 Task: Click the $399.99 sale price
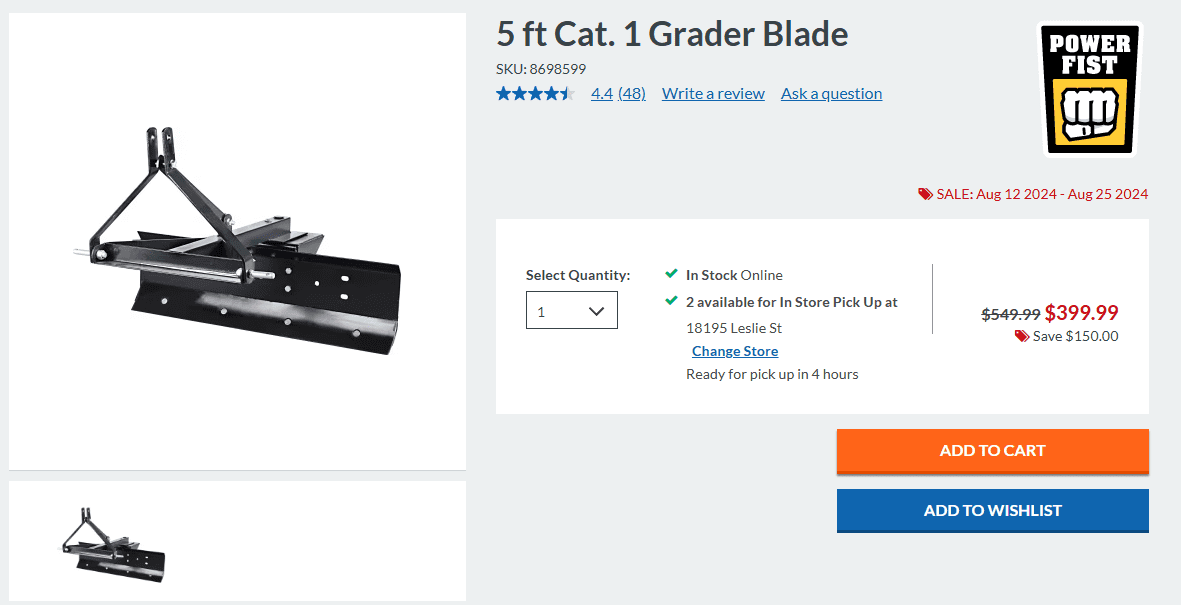tap(1081, 313)
